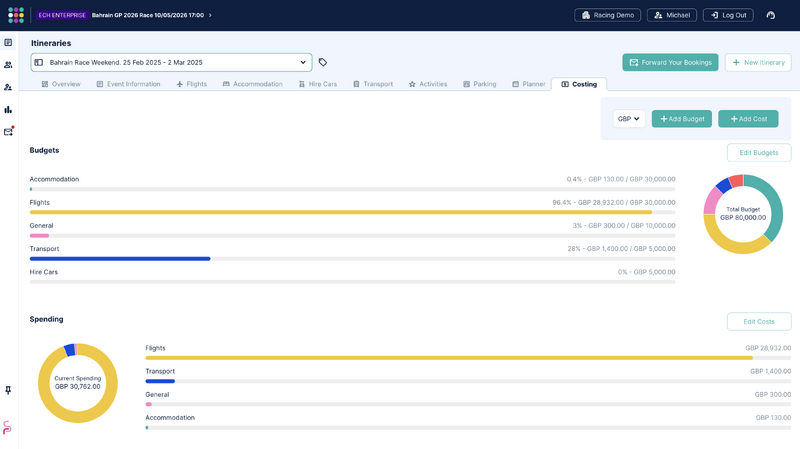Open the Michael user profile button
Screen dimensions: 800x449
(x=672, y=15)
